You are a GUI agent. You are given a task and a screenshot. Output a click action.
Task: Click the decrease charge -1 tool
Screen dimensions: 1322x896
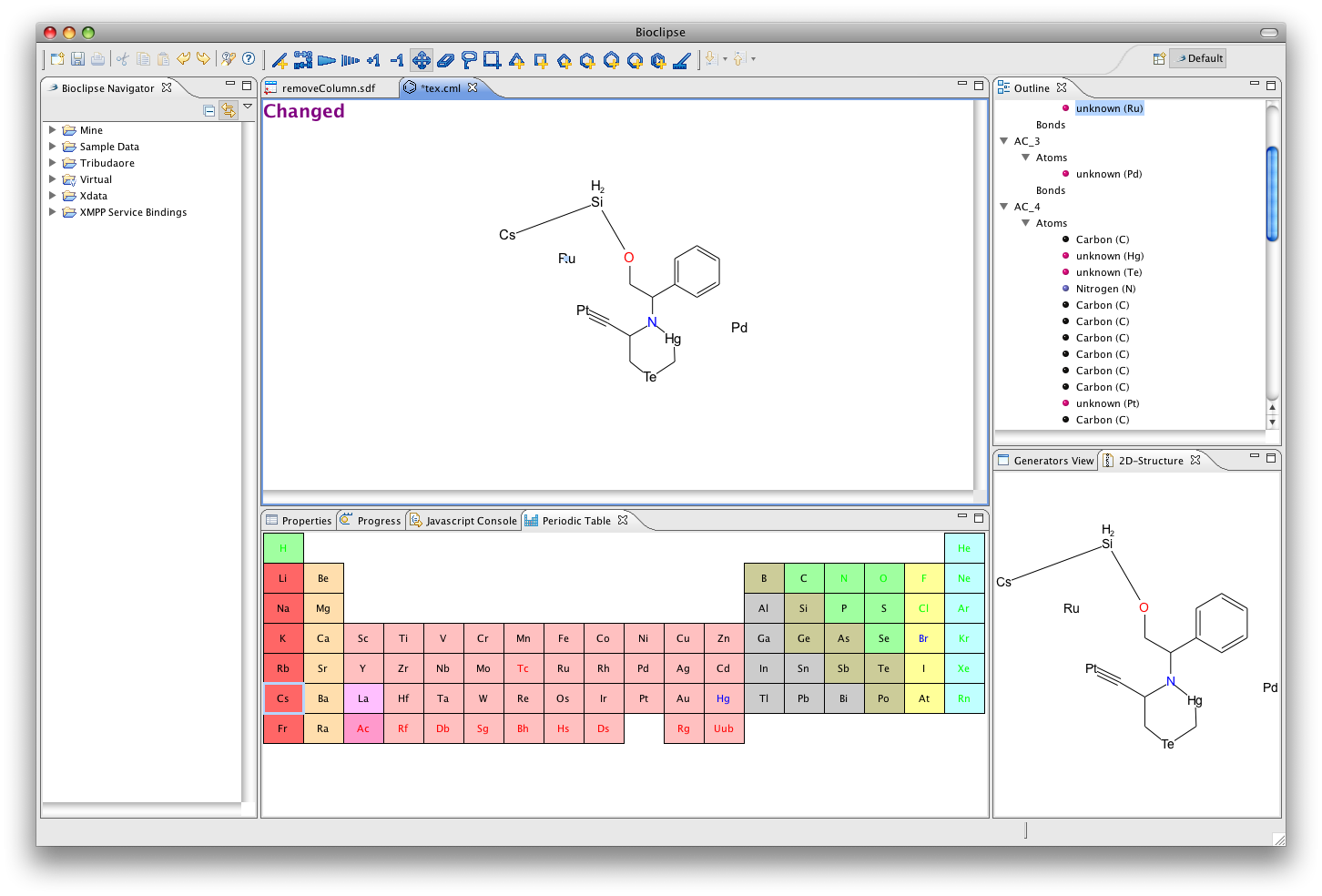(x=397, y=60)
